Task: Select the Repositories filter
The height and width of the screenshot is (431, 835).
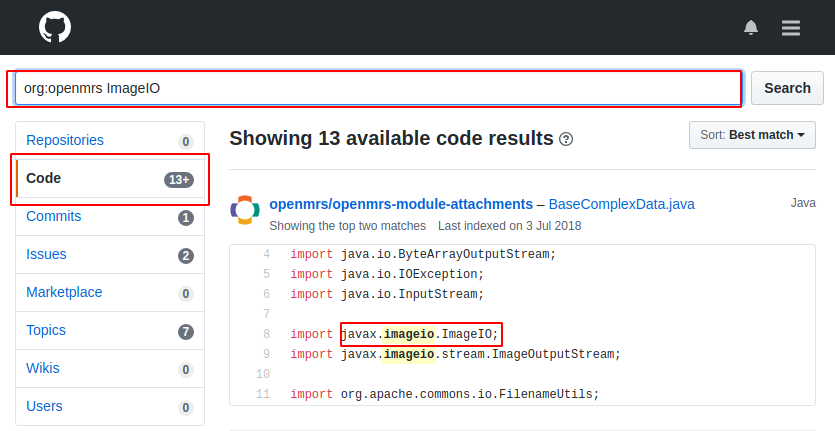Action: point(110,141)
